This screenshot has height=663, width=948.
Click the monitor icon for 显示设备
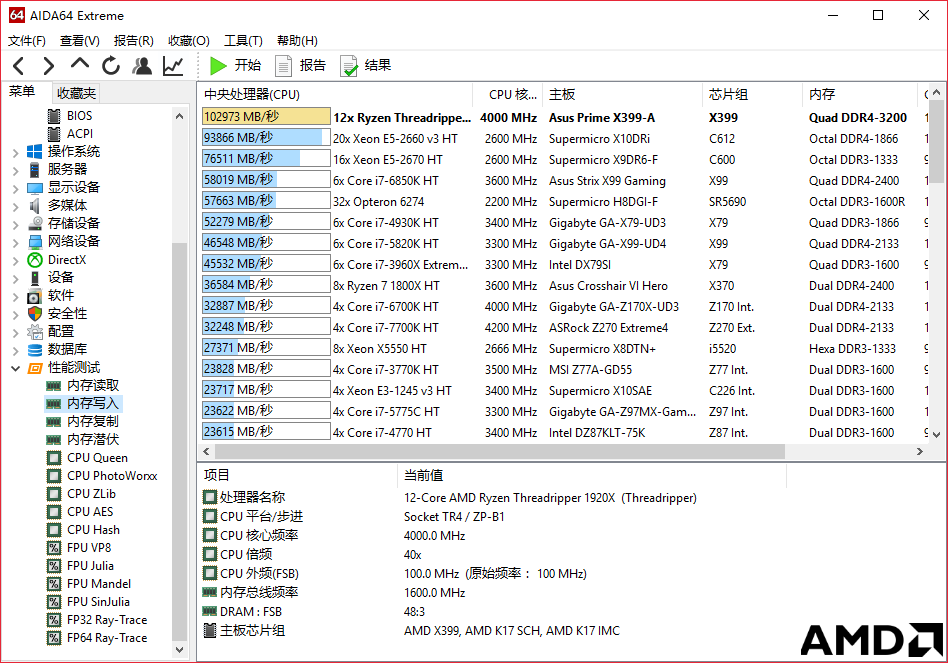(34, 188)
